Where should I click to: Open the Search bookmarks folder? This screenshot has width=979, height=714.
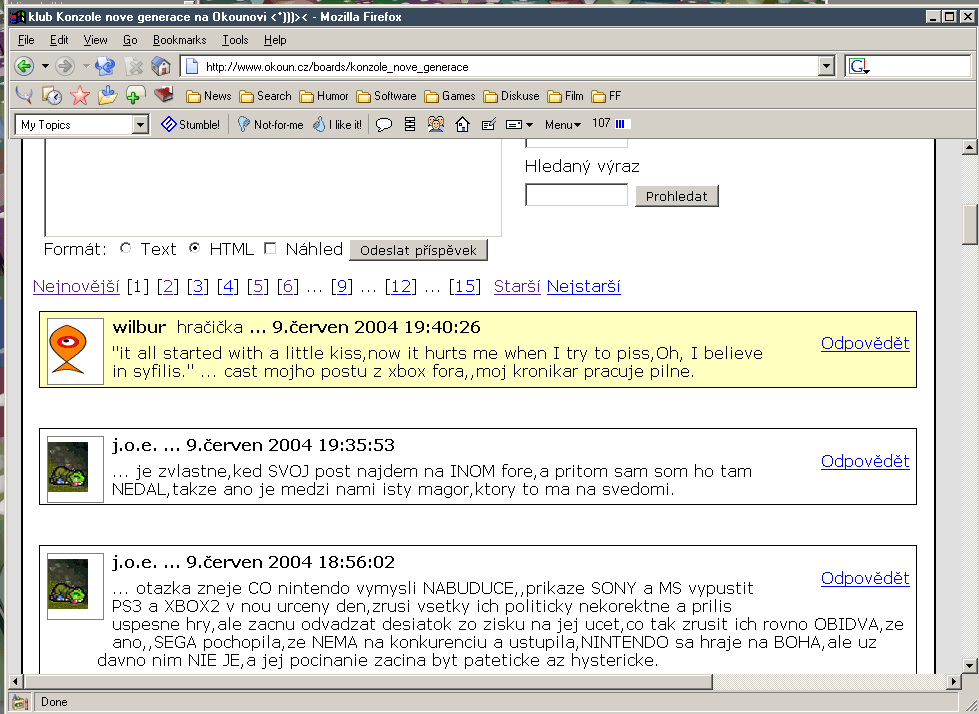pyautogui.click(x=266, y=95)
